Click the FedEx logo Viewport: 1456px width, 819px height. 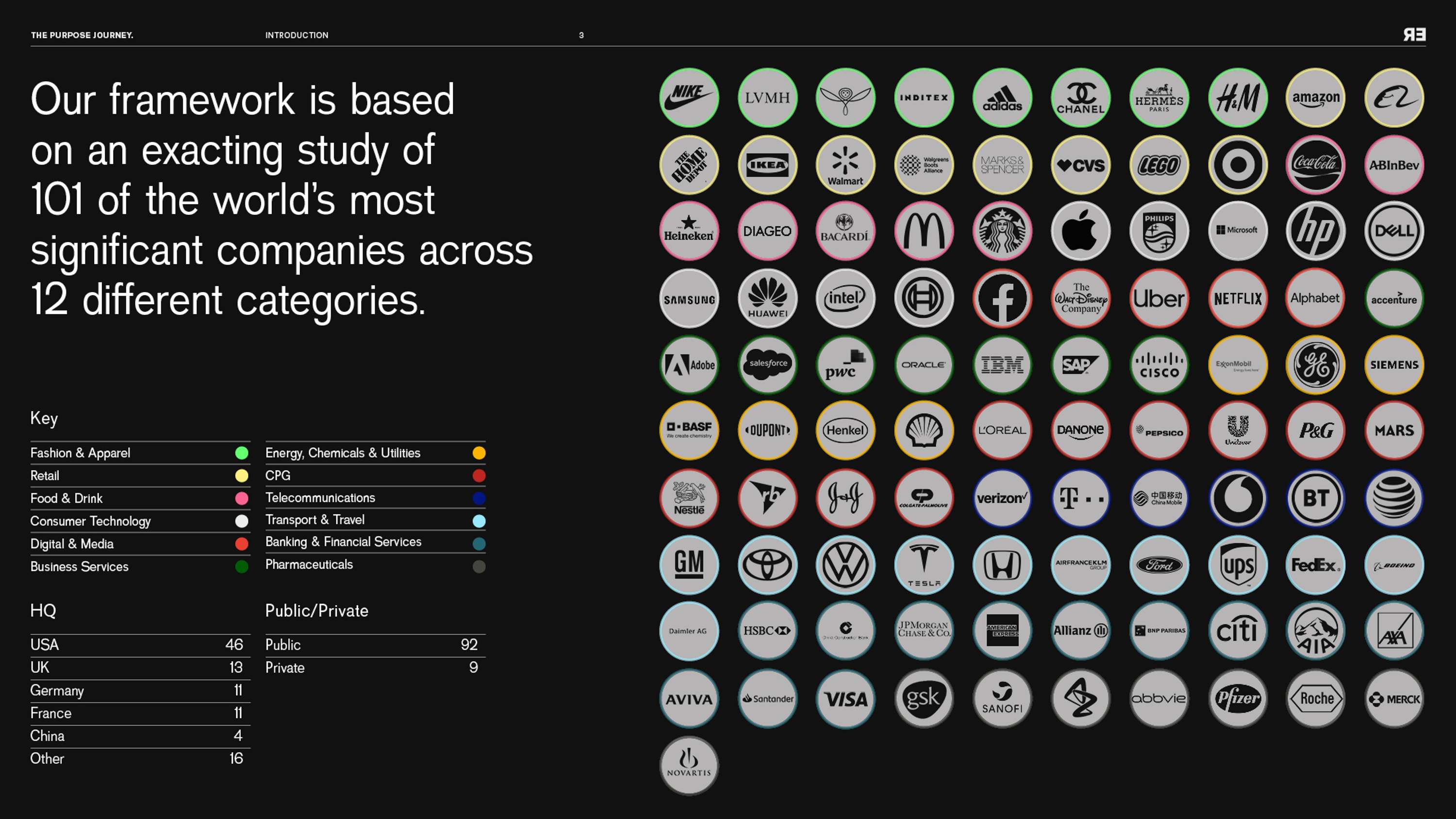pos(1316,565)
